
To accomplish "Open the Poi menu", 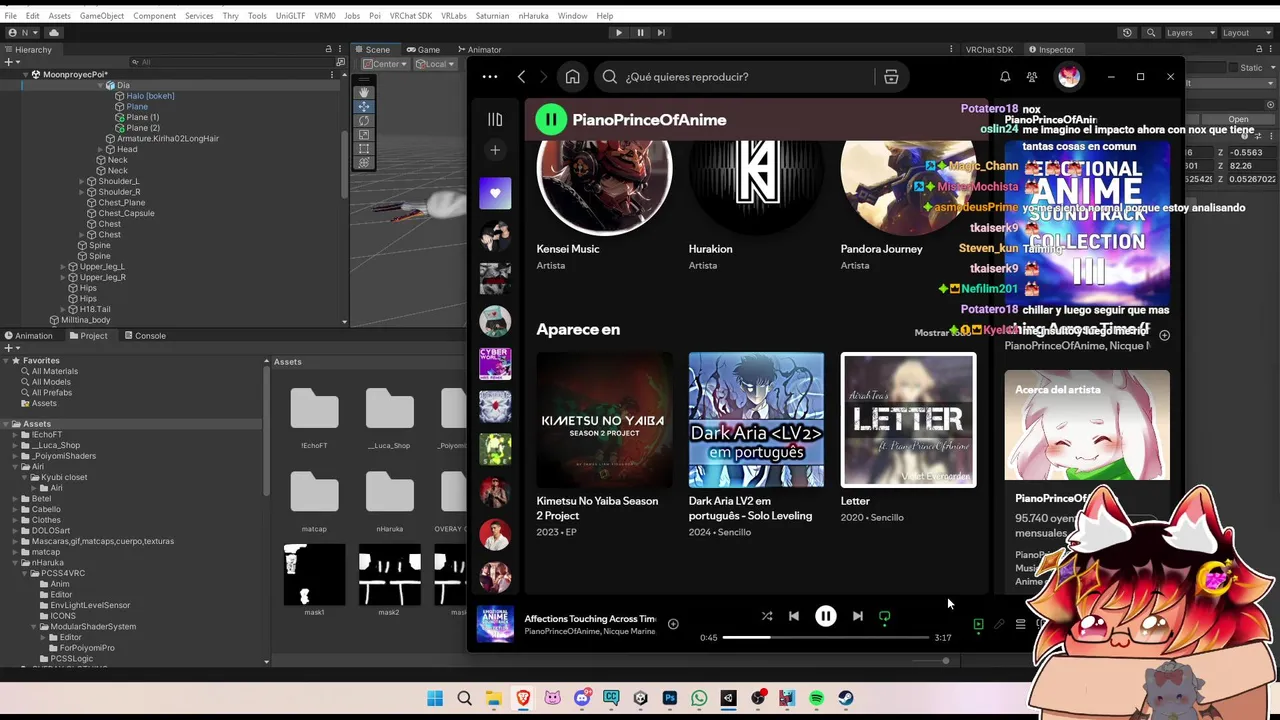I will [375, 16].
